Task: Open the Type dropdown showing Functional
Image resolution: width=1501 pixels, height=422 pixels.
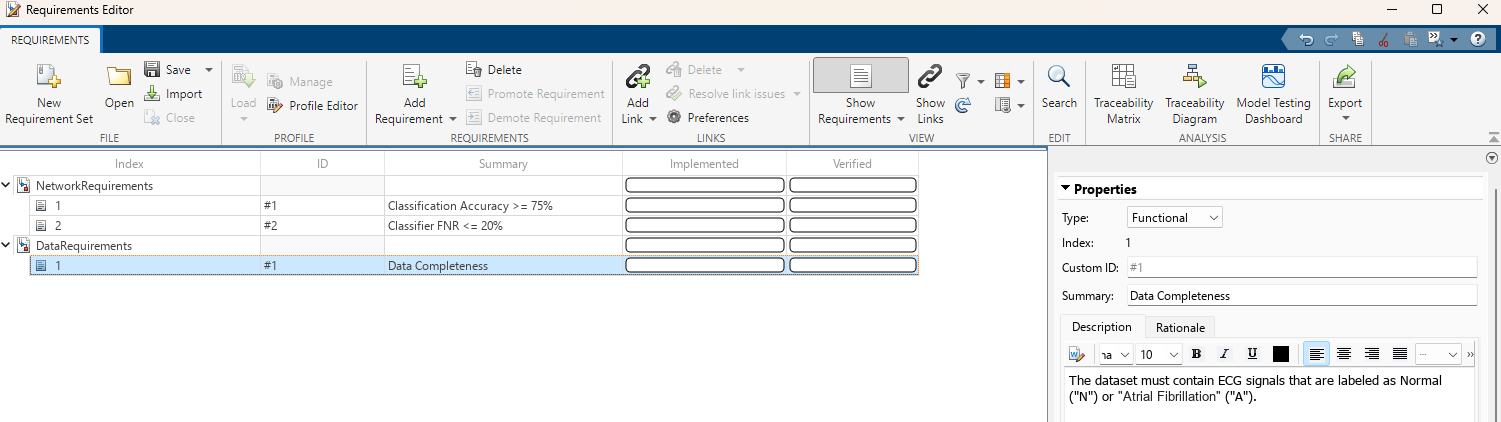Action: (1174, 218)
